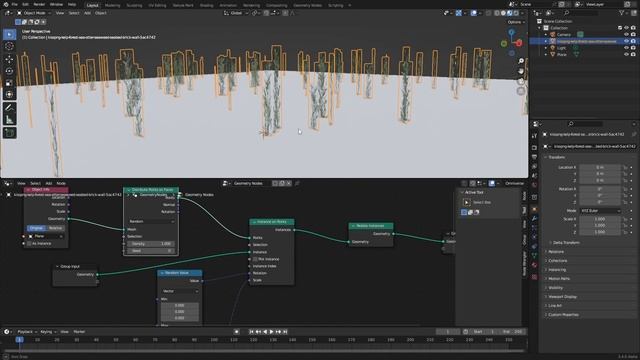Click the Pan view hand icon in viewport
This screenshot has width=640, height=360.
521,71
